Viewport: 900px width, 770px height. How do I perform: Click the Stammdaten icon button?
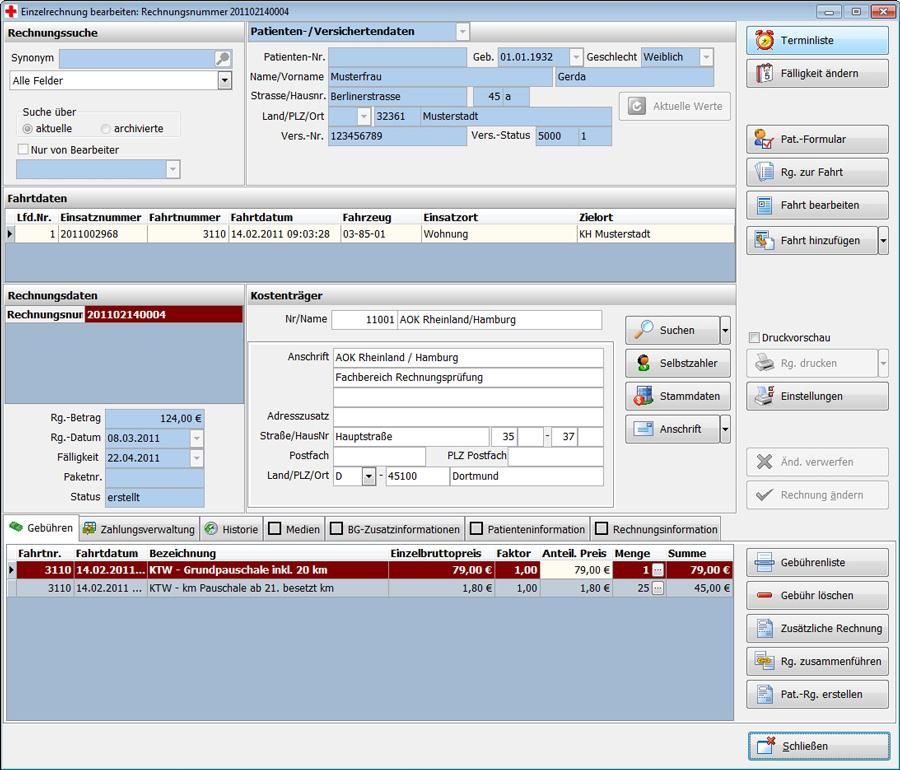[x=642, y=396]
